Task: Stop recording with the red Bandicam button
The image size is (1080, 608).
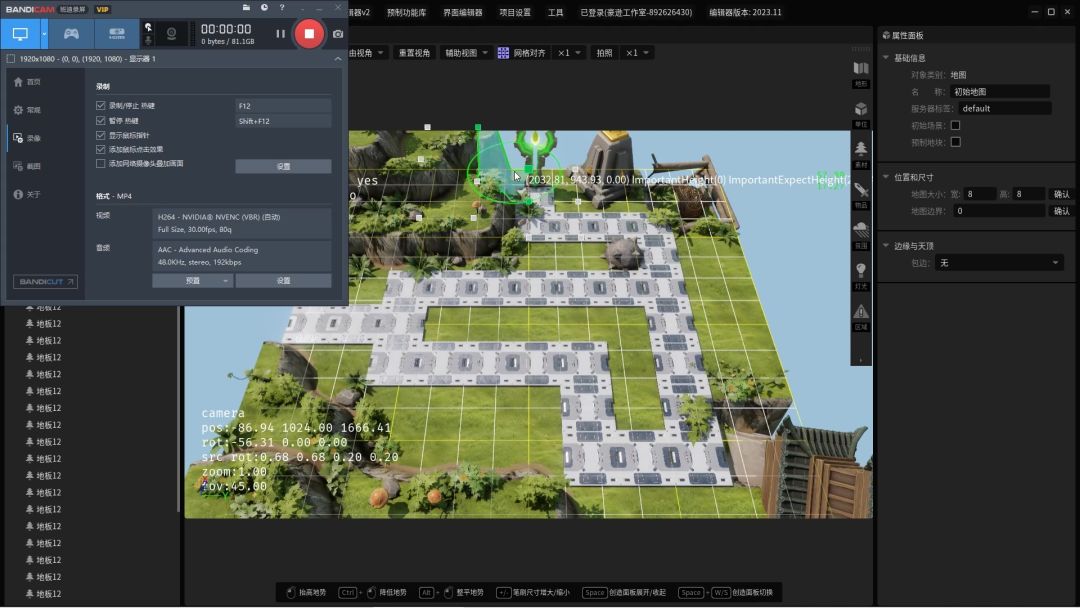Action: [309, 34]
